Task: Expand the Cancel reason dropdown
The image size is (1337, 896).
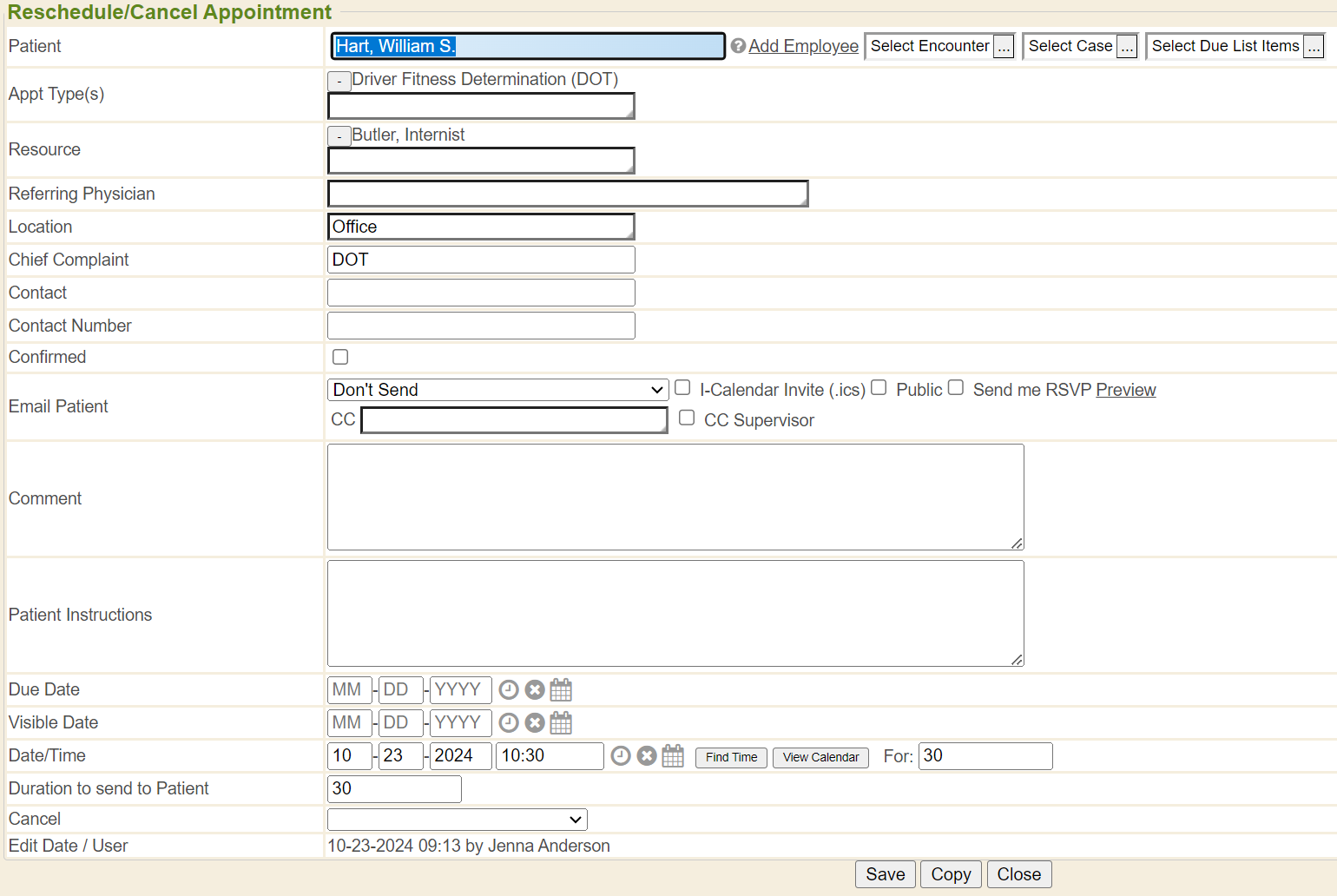Action: point(457,820)
